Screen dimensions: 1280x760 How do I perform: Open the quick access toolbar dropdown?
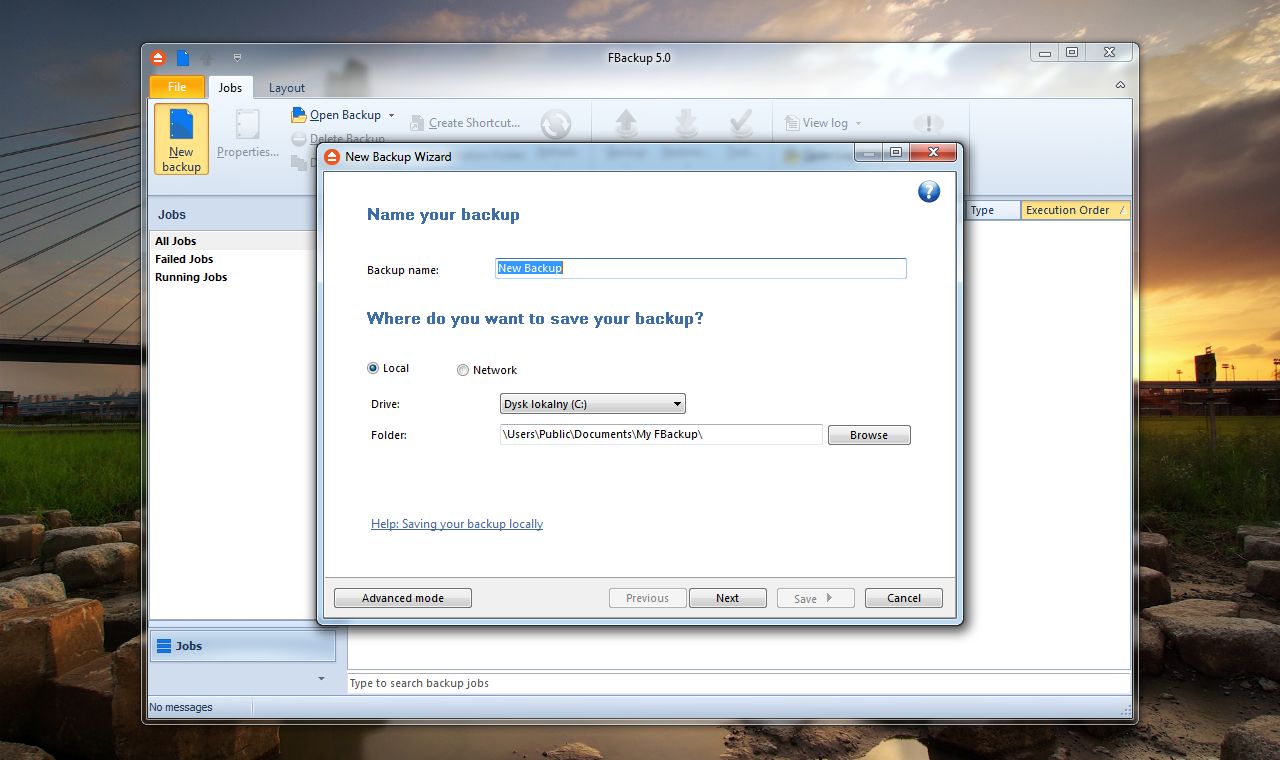tap(237, 58)
